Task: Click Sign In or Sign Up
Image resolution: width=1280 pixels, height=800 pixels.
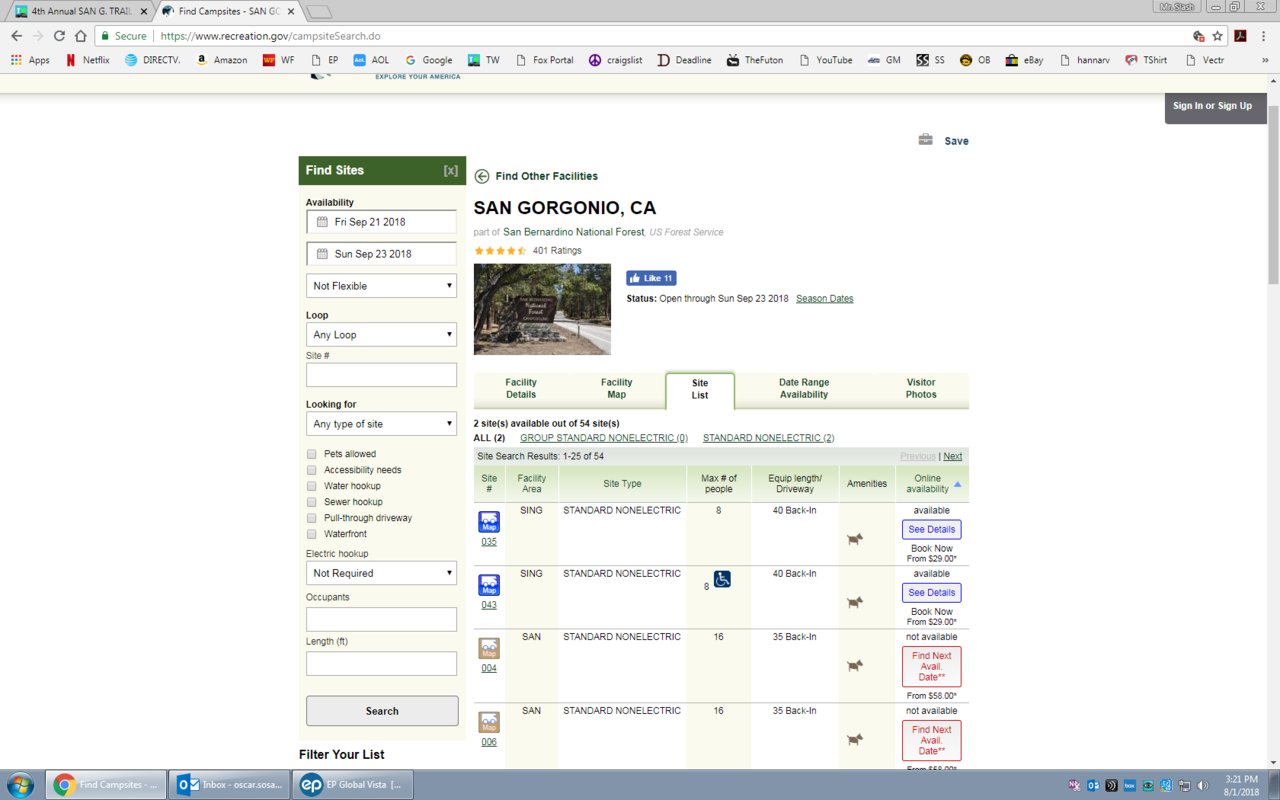Action: coord(1212,106)
